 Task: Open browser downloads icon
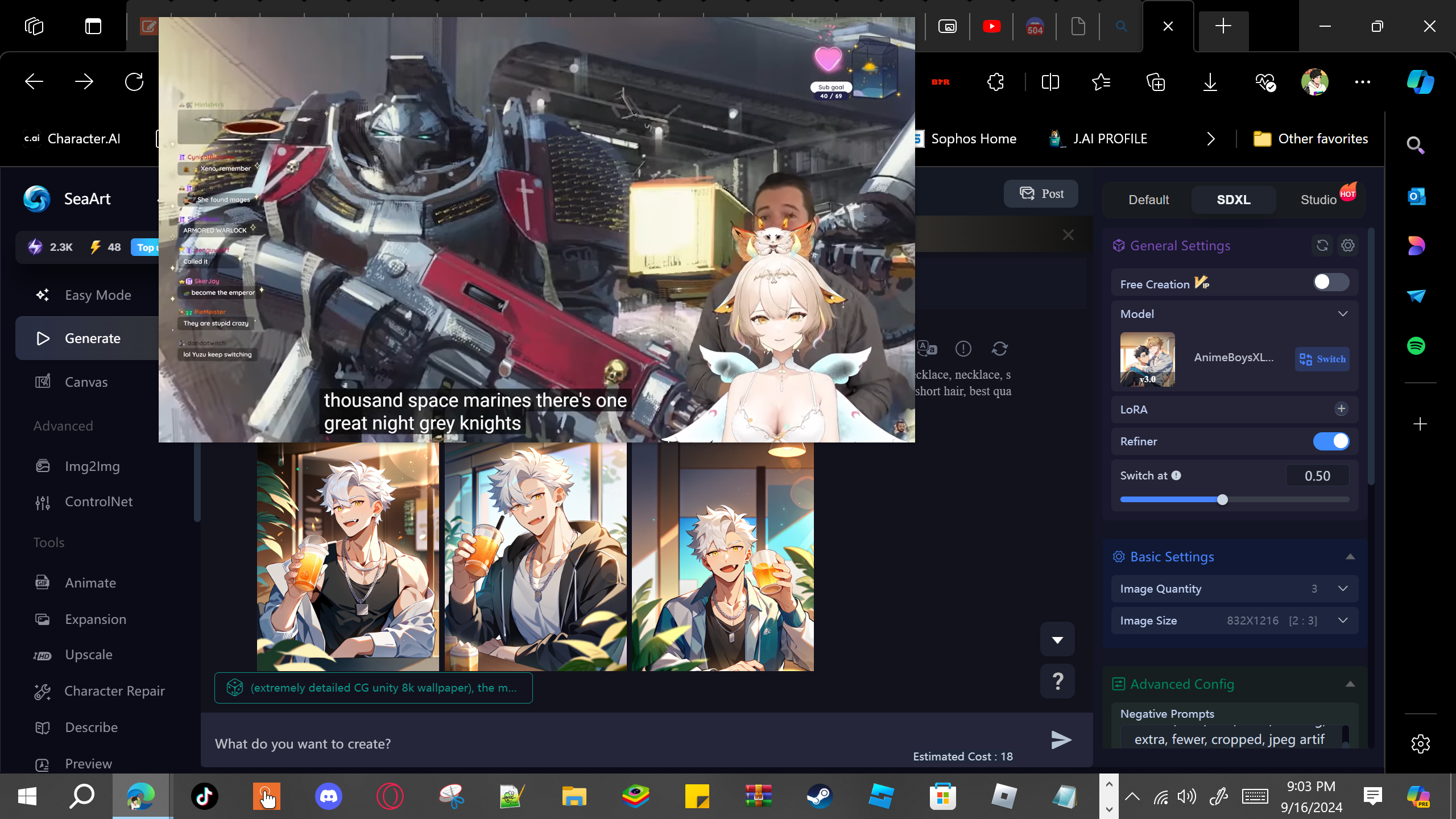[1210, 82]
